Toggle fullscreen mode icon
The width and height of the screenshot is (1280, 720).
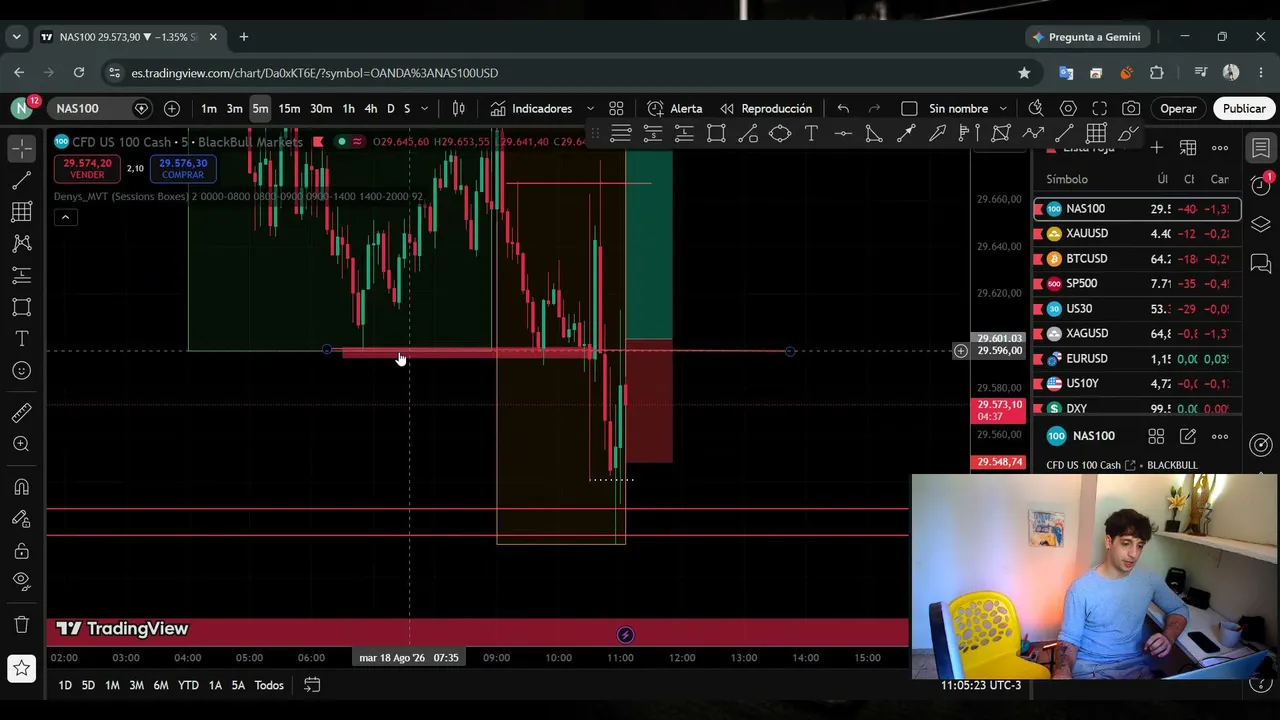pos(1100,108)
